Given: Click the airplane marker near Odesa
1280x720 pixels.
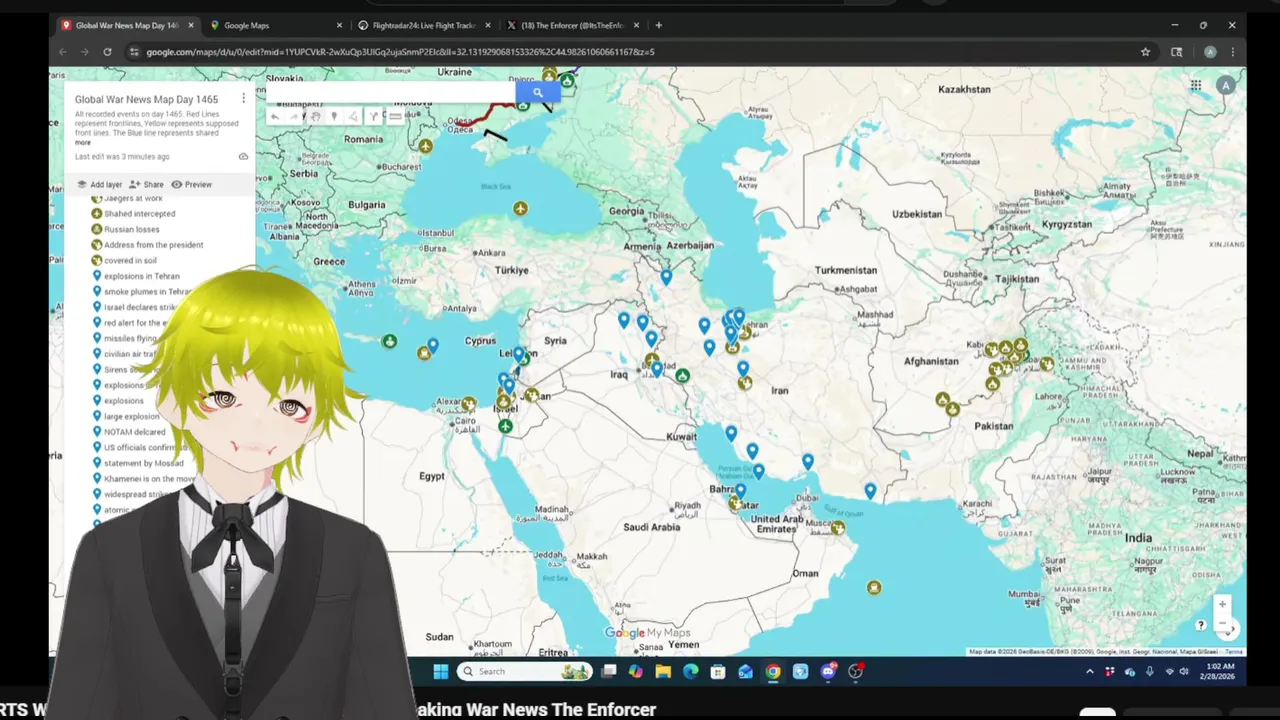Looking at the screenshot, I should pyautogui.click(x=426, y=146).
